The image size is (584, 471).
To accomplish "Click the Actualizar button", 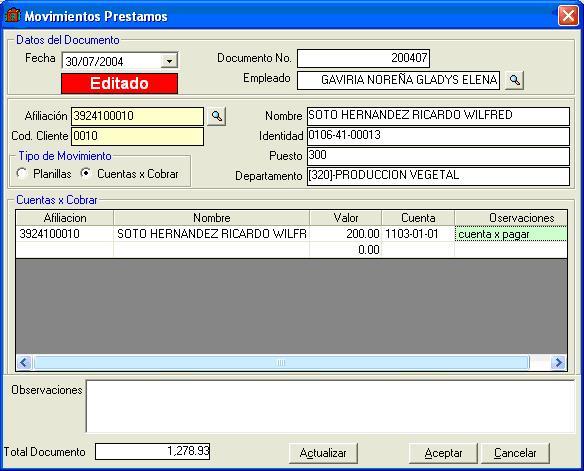I will 323,453.
